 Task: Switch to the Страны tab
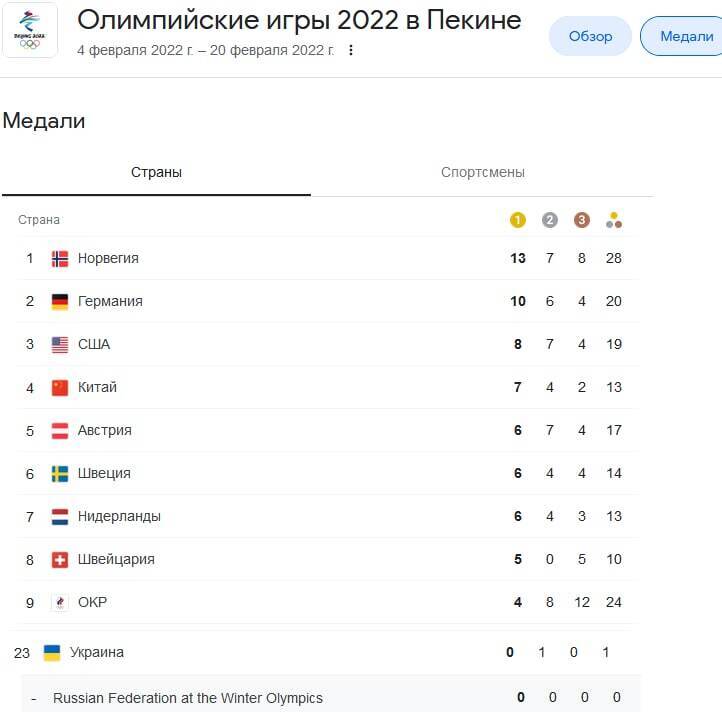156,172
